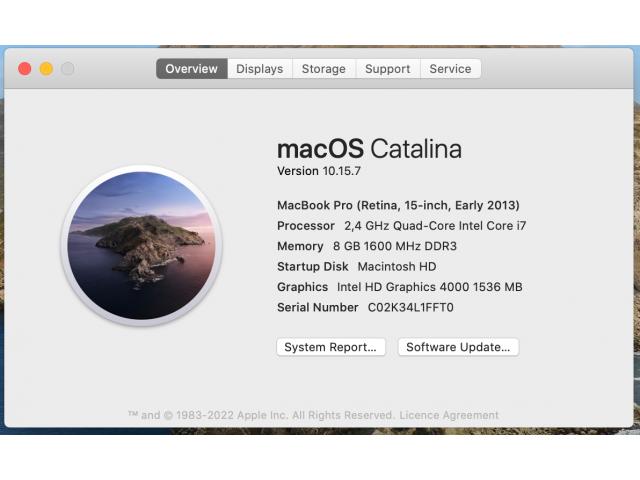
Task: Open System Report
Action: [331, 347]
